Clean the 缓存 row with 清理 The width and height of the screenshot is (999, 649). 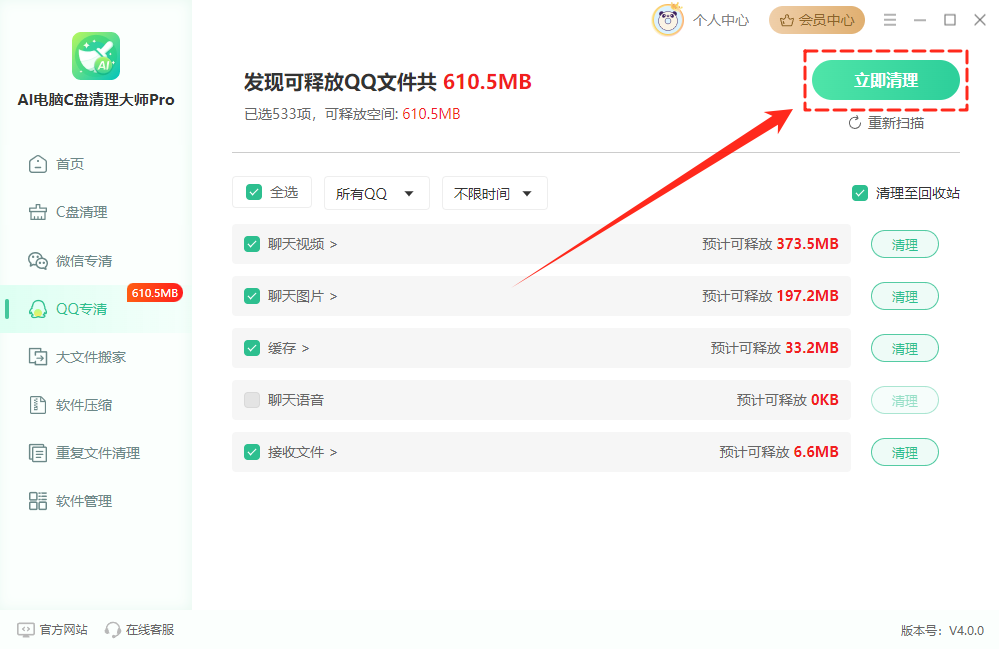[905, 348]
